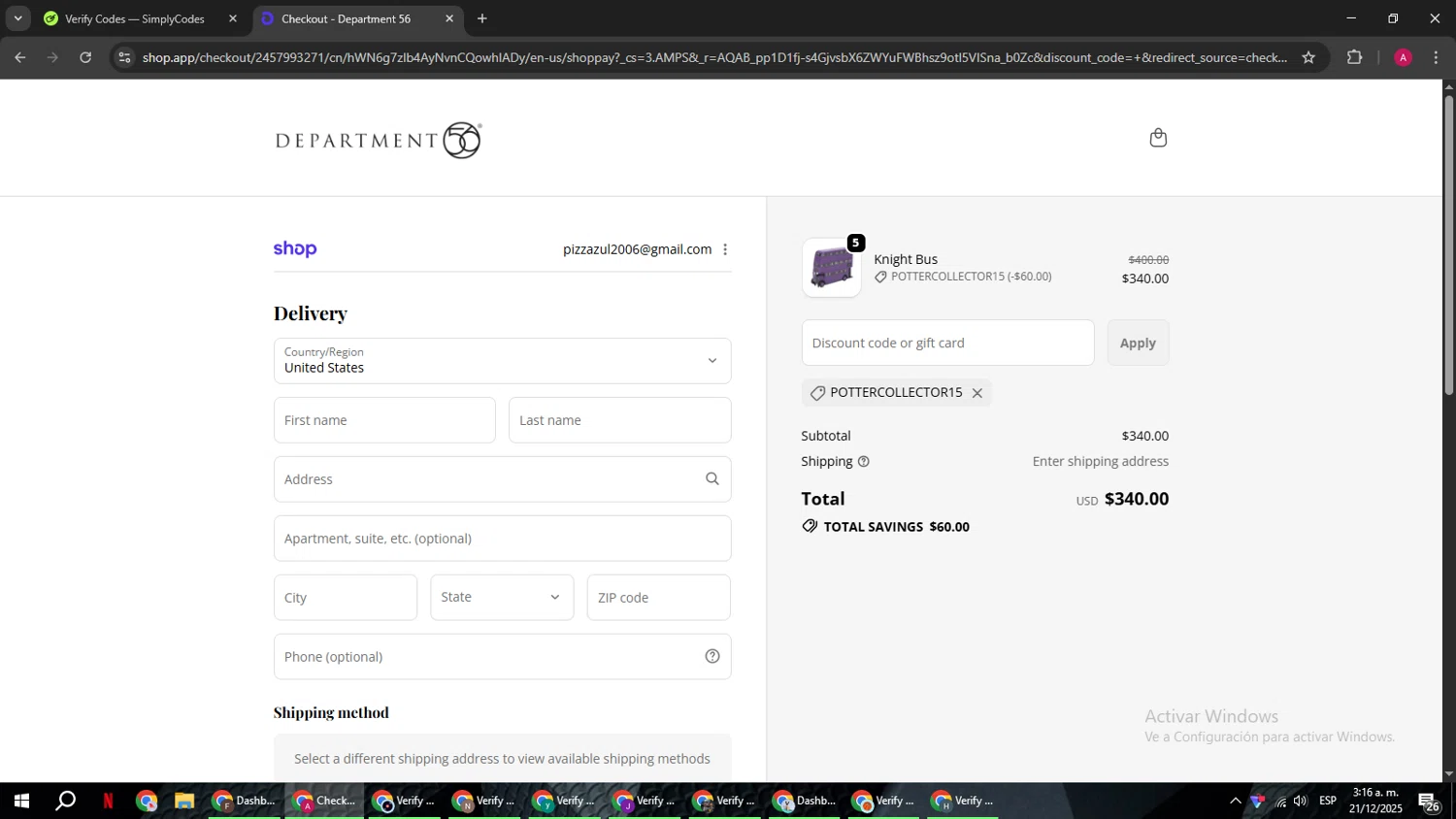Click the Department 56 logo

[379, 140]
